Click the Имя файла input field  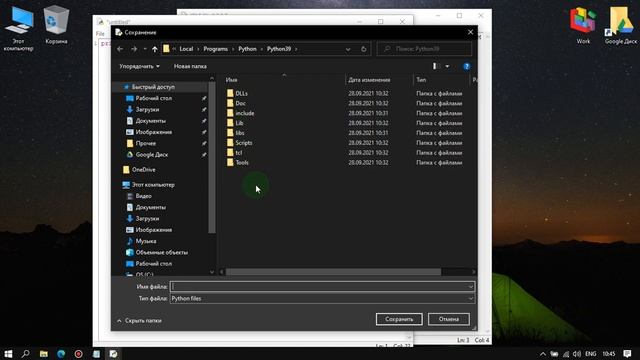point(320,287)
